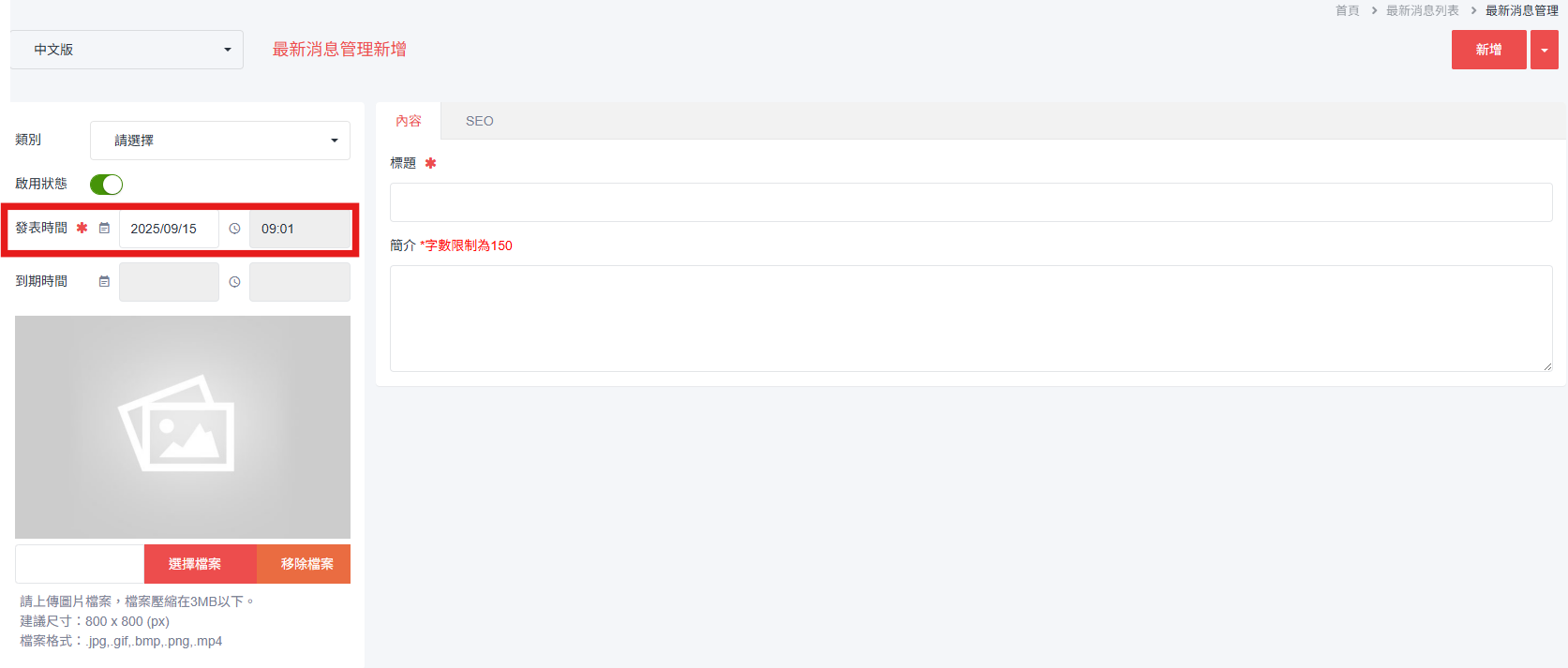Click the calendar icon beside 到期時間

pos(104,281)
